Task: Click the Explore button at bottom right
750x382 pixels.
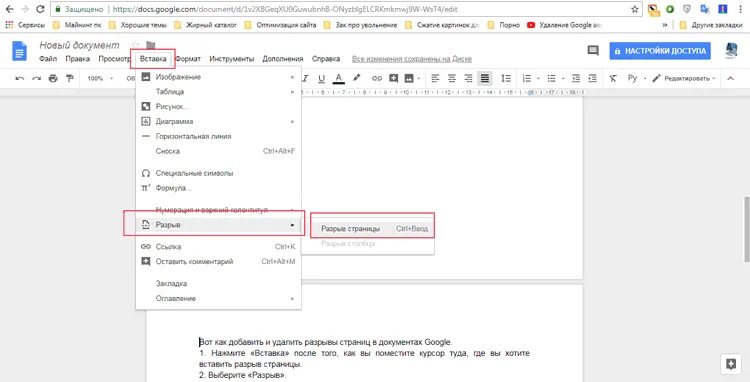Action: (x=730, y=364)
